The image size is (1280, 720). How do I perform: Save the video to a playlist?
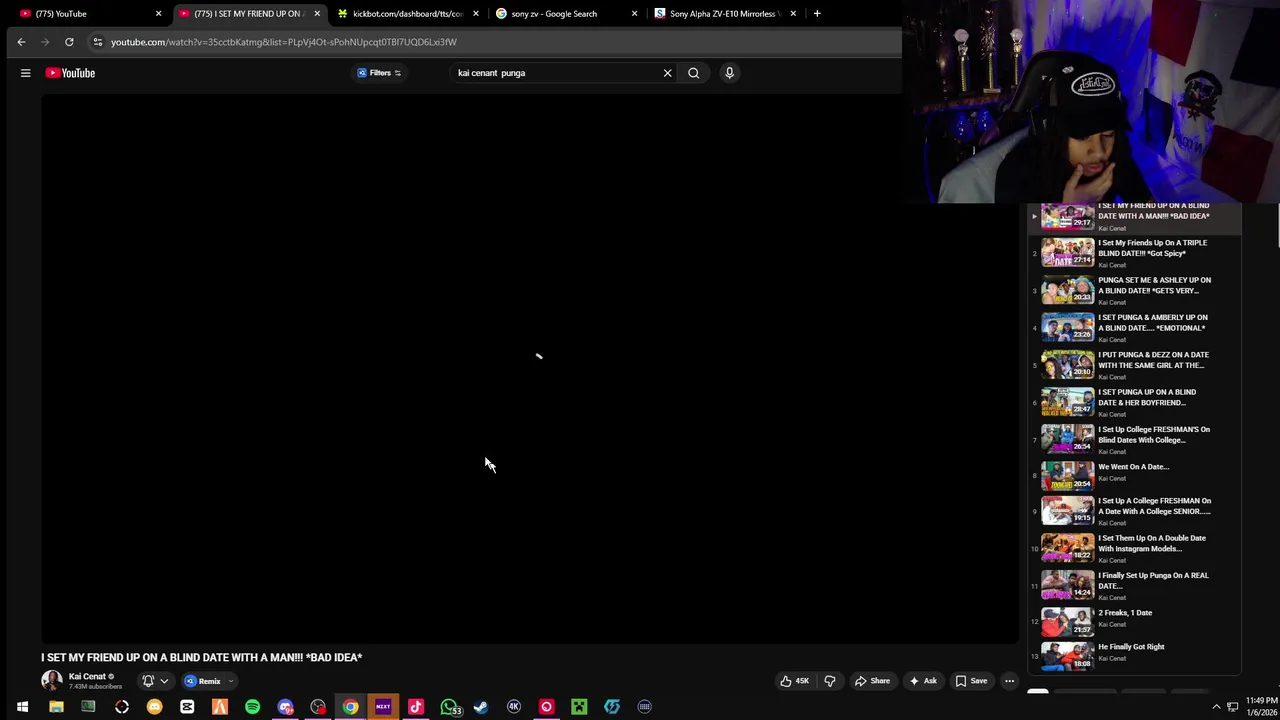click(x=971, y=681)
